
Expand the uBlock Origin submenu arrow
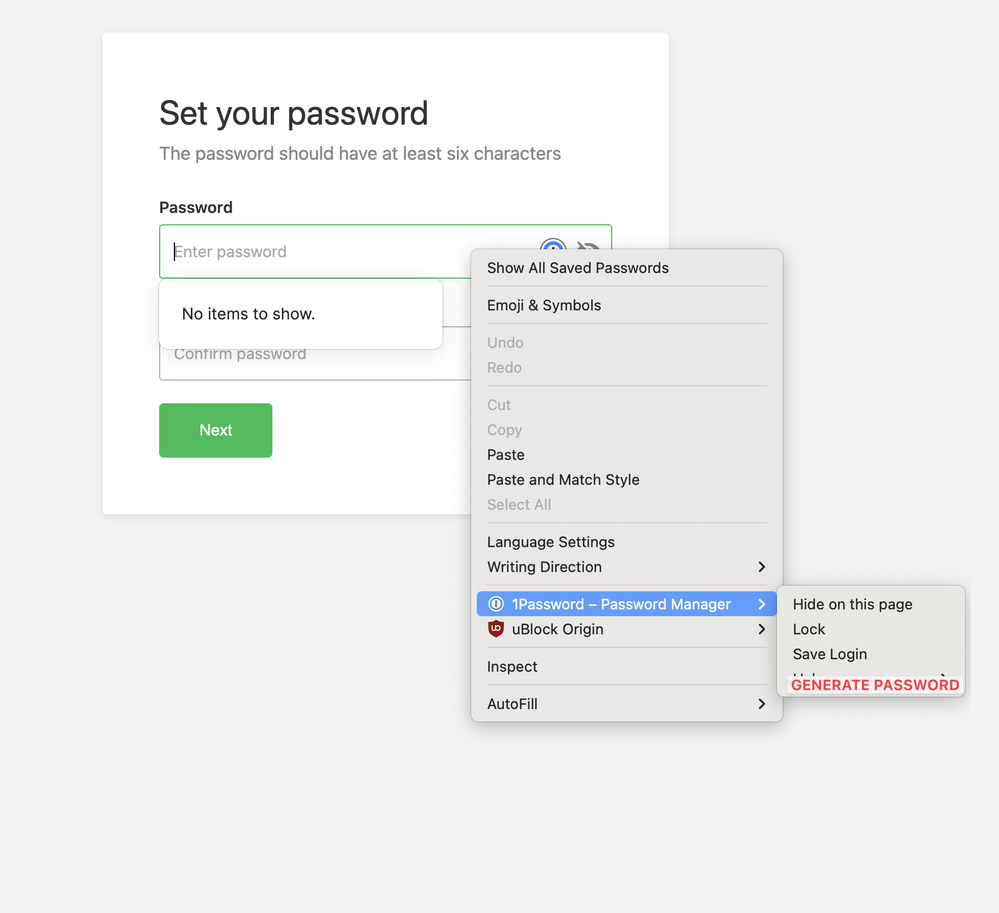tap(761, 629)
